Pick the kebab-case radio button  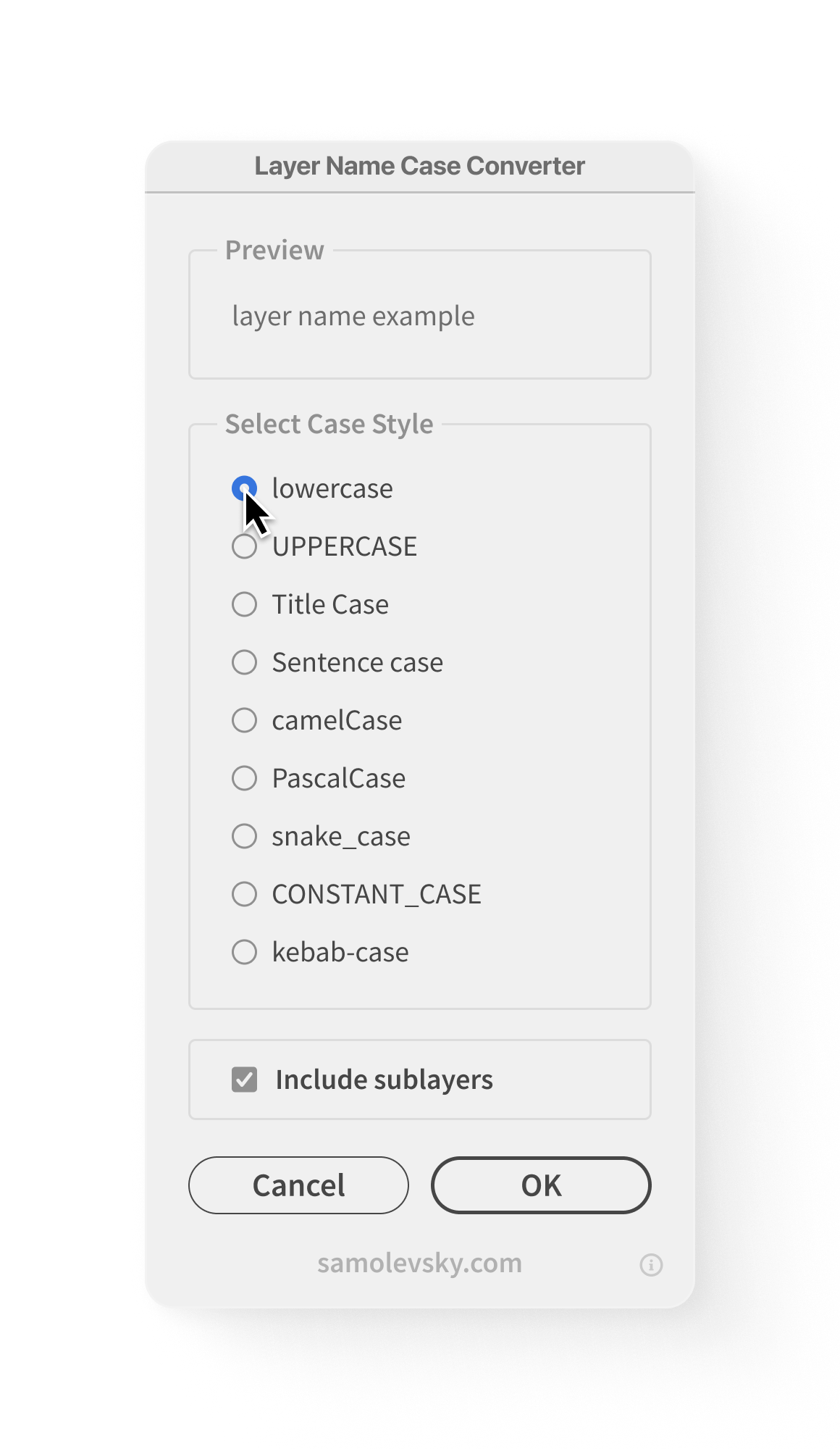[244, 952]
